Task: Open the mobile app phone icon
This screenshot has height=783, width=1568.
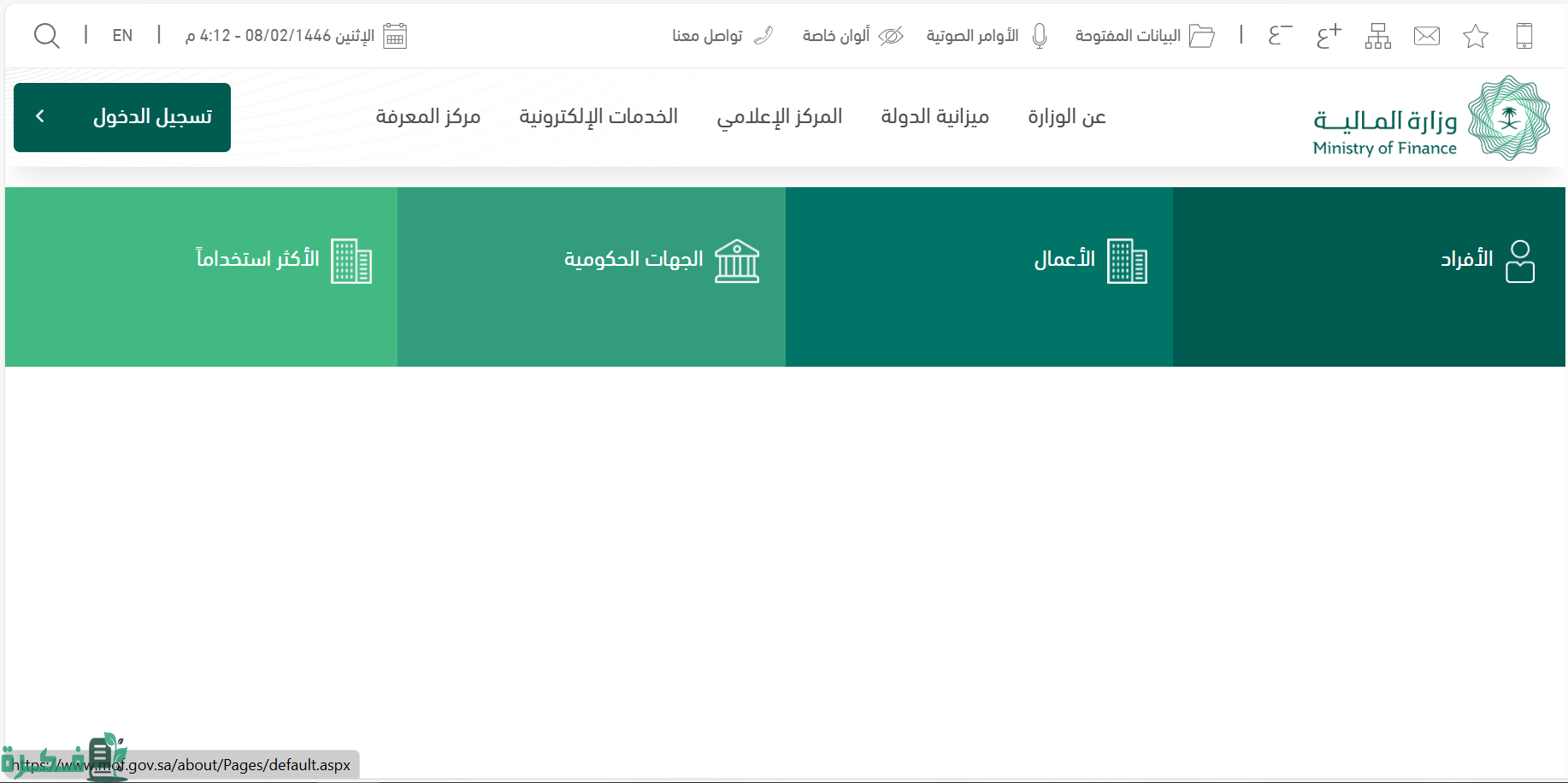Action: (1524, 36)
